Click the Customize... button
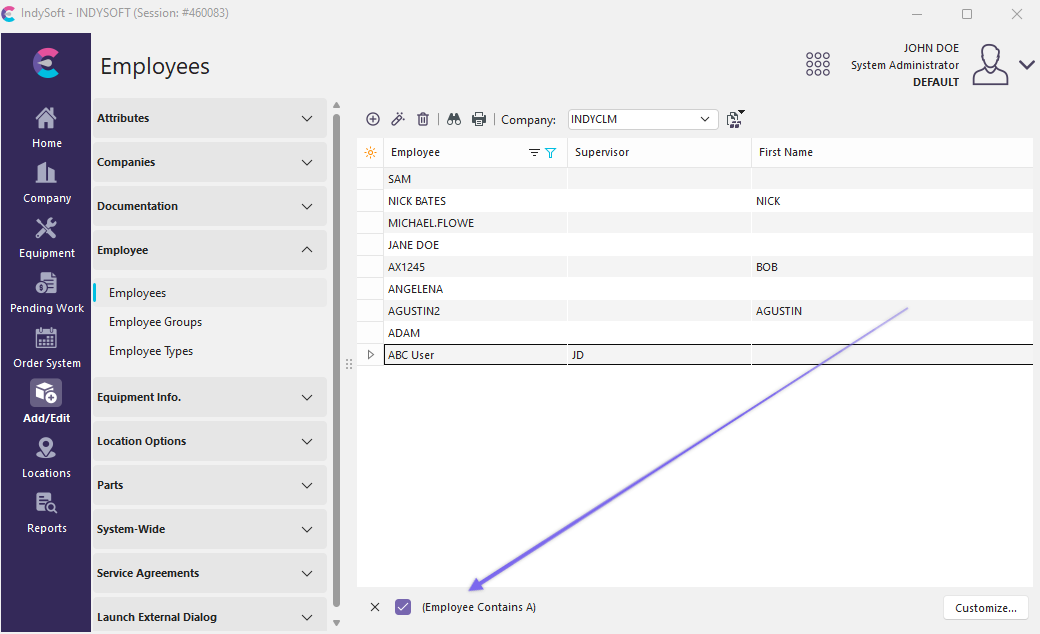The width and height of the screenshot is (1040, 634). pyautogui.click(x=985, y=607)
